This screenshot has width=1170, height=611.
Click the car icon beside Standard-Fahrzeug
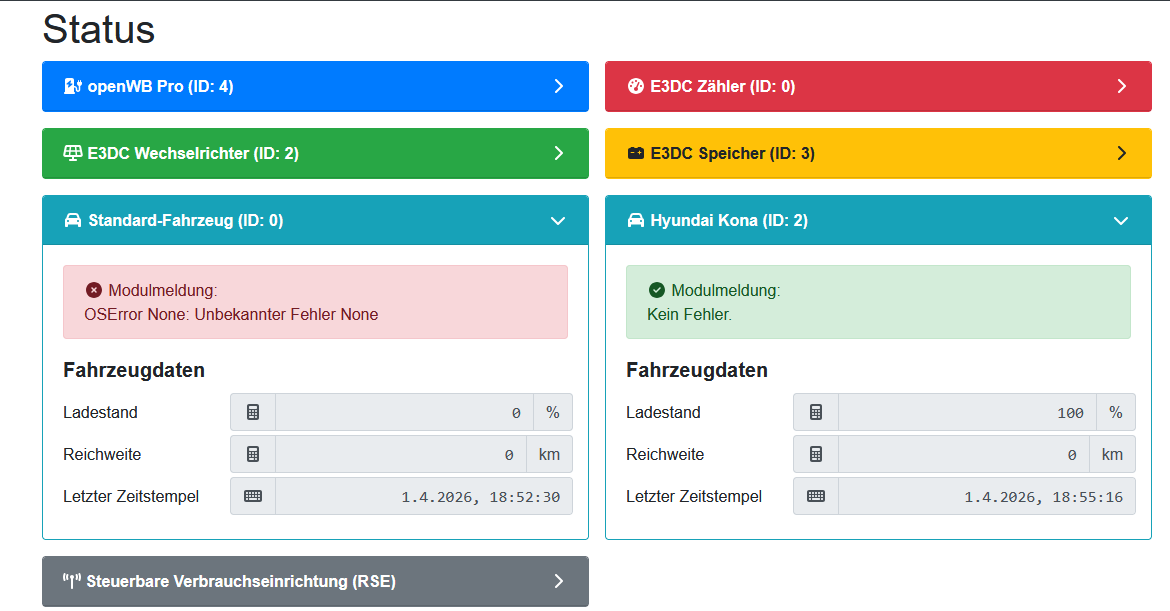pos(72,220)
